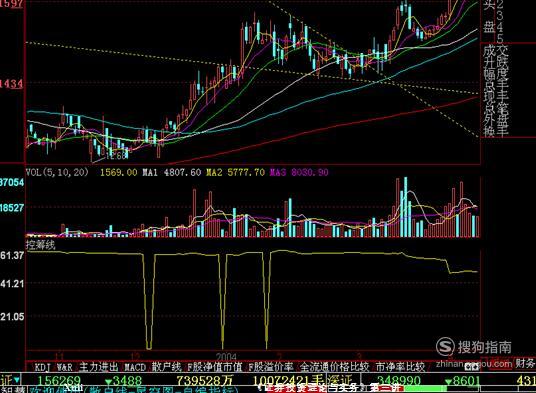
Task: Select the KDJ indicator tab
Action: point(42,367)
